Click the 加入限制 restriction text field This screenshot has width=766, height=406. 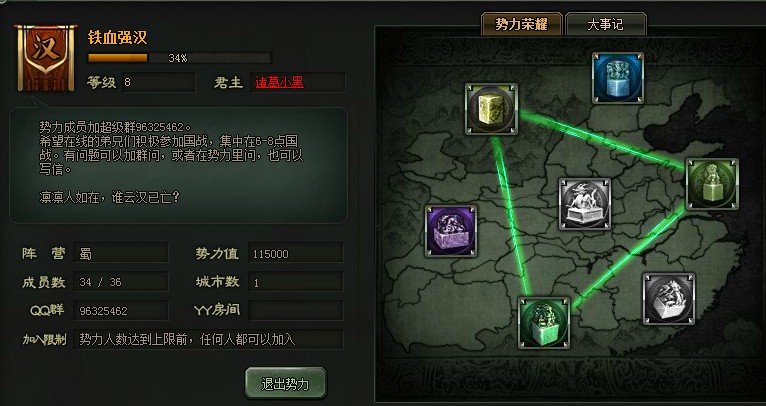pos(208,339)
